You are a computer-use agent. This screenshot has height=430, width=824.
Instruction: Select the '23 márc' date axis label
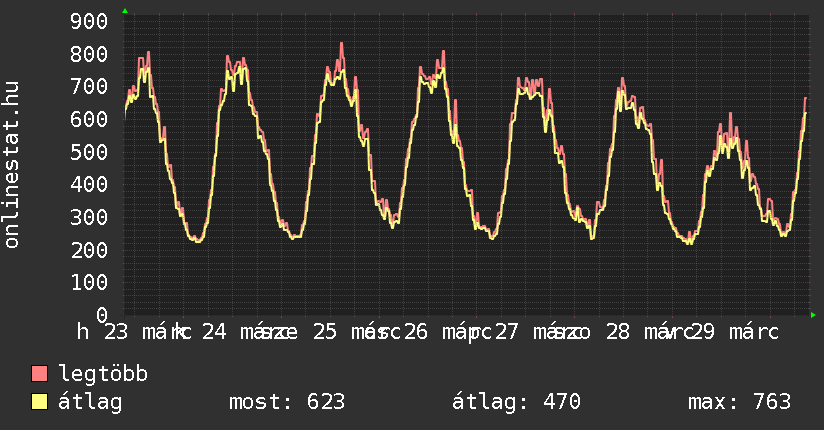point(140,332)
